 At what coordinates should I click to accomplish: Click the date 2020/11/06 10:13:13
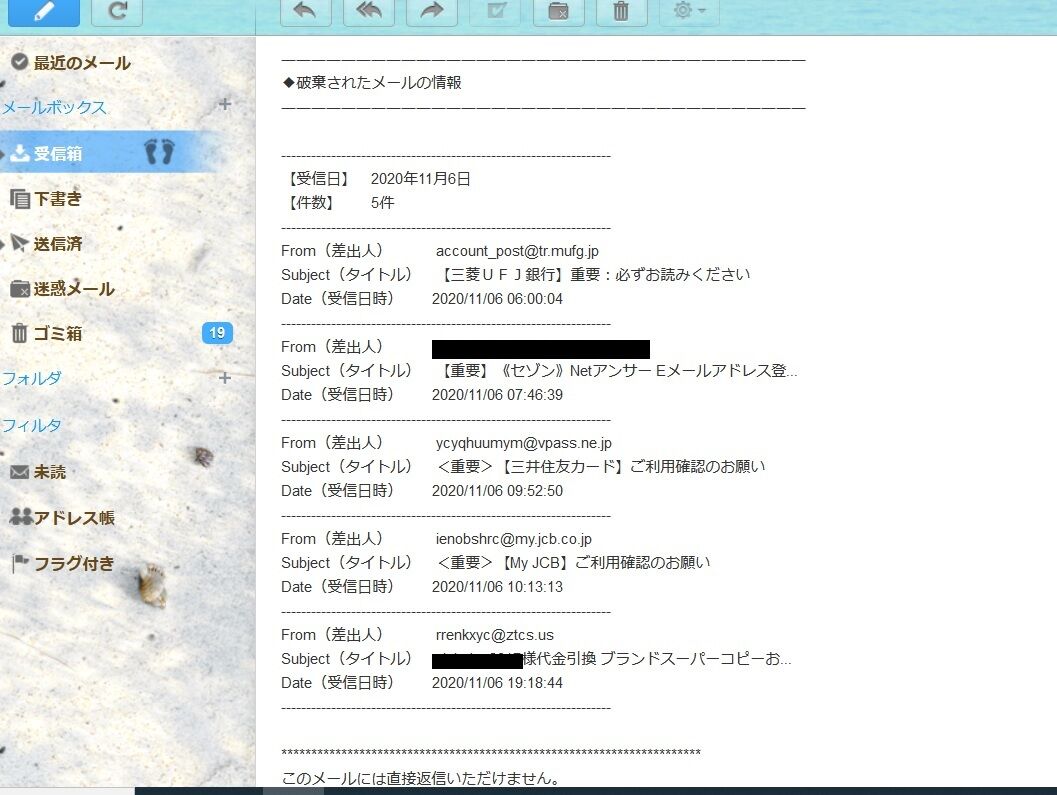497,587
